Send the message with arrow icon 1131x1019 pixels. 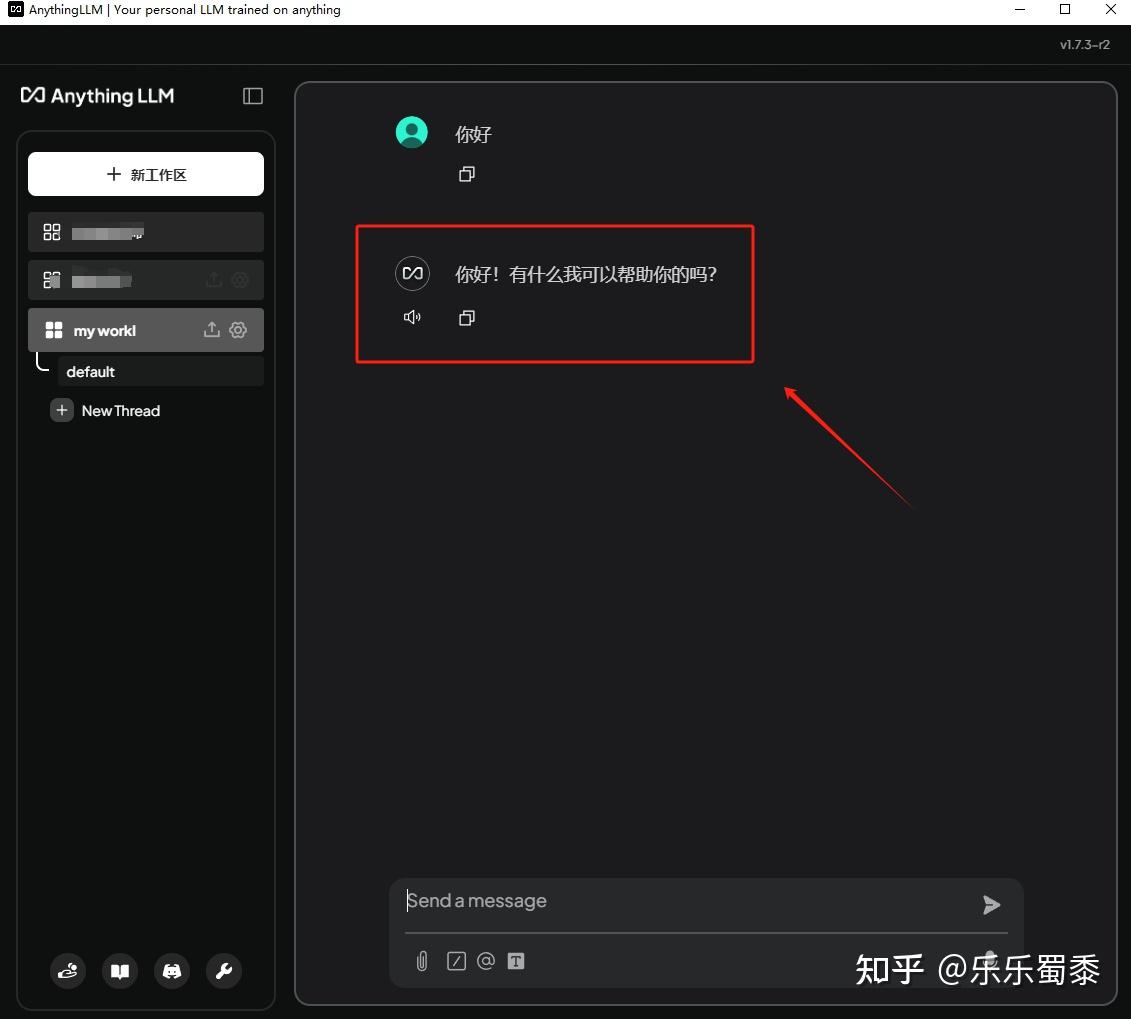[991, 904]
